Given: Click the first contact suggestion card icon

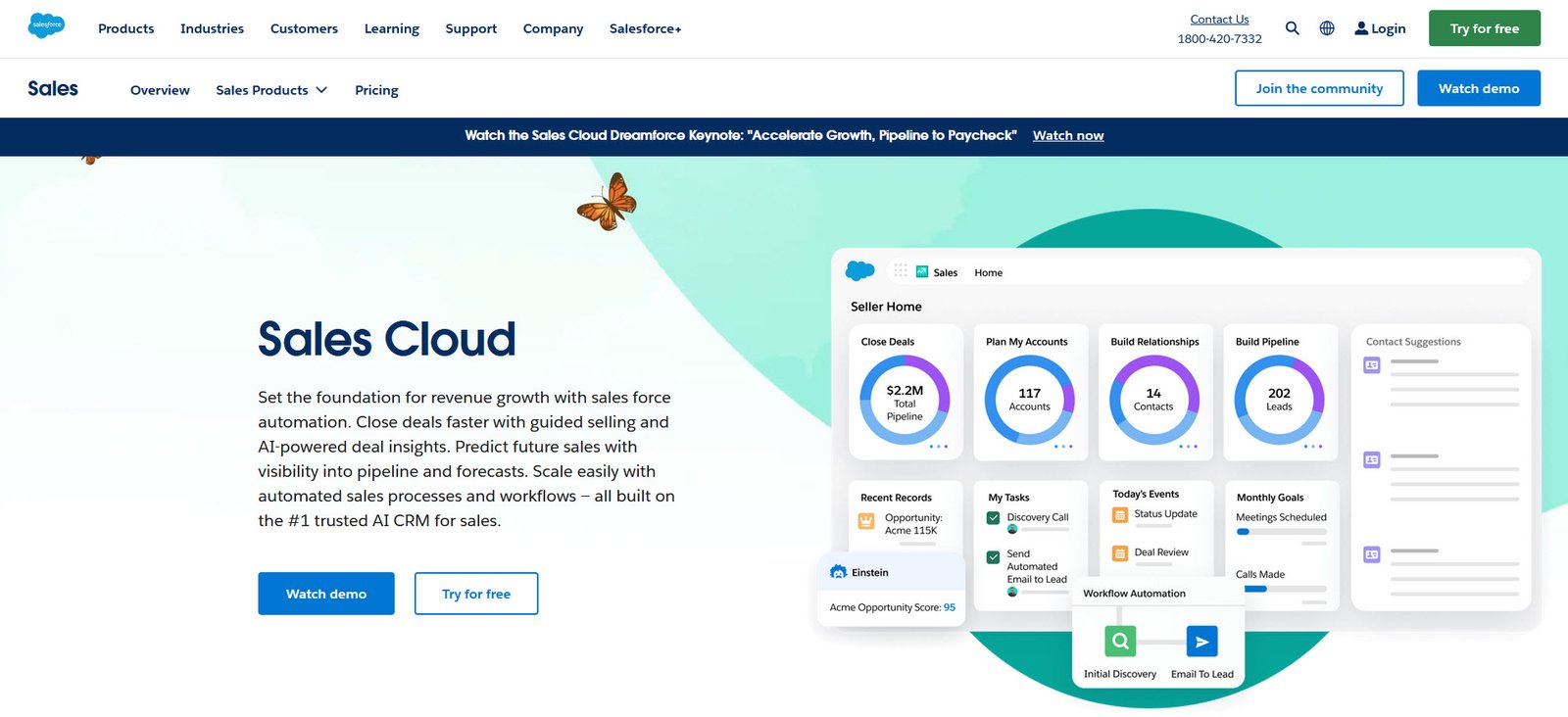Looking at the screenshot, I should (1372, 365).
